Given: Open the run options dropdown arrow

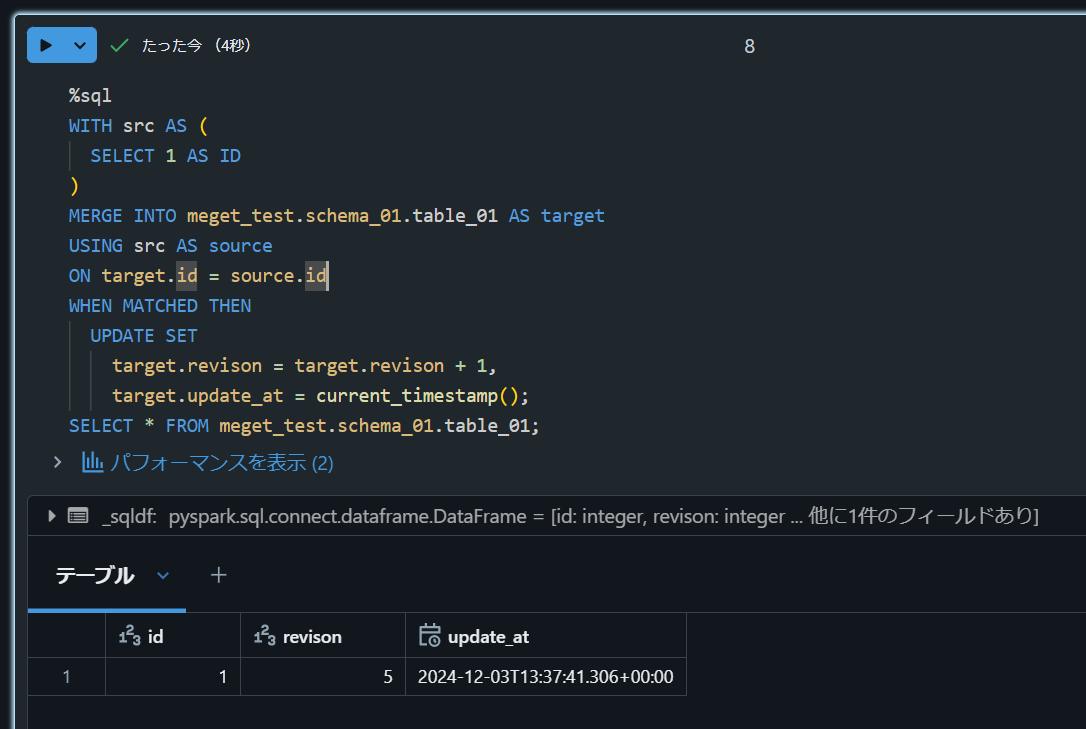Looking at the screenshot, I should (x=80, y=46).
